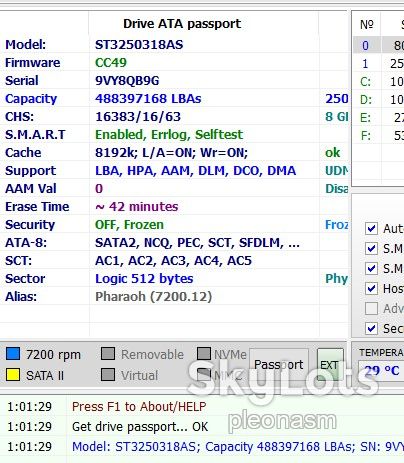This screenshot has height=463, width=404.
Task: Click alias value Pharaoh (7200.12)
Action: click(x=153, y=297)
